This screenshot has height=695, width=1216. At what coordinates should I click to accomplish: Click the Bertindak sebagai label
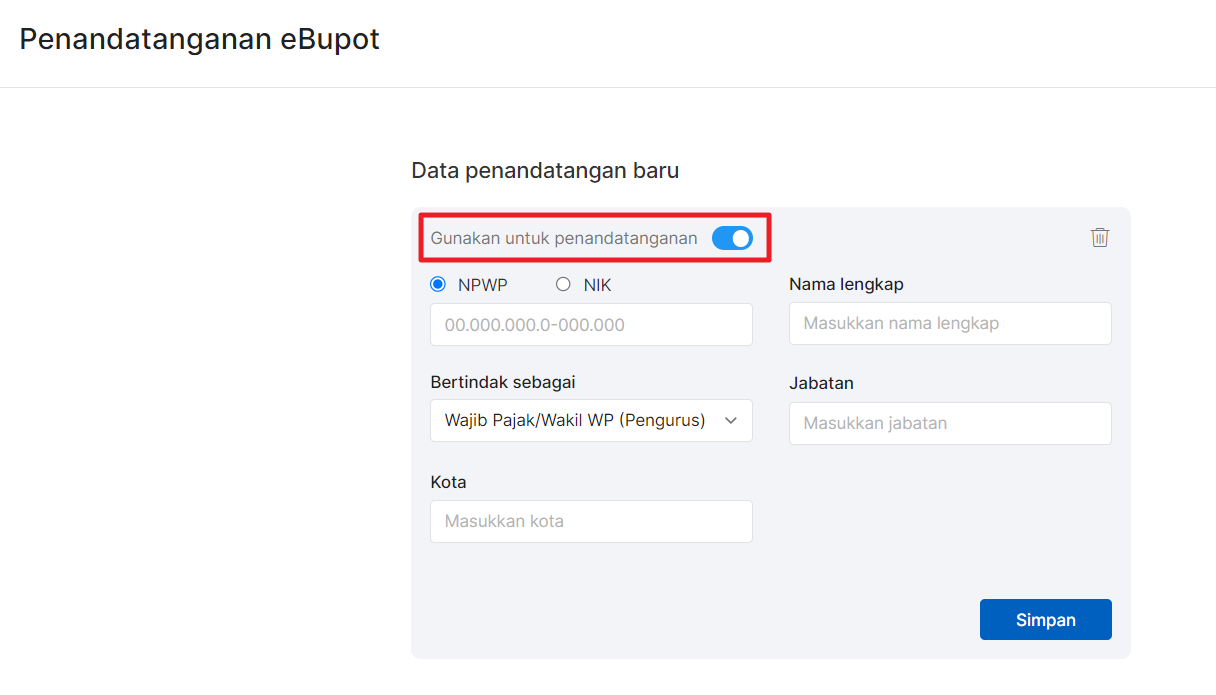[503, 382]
